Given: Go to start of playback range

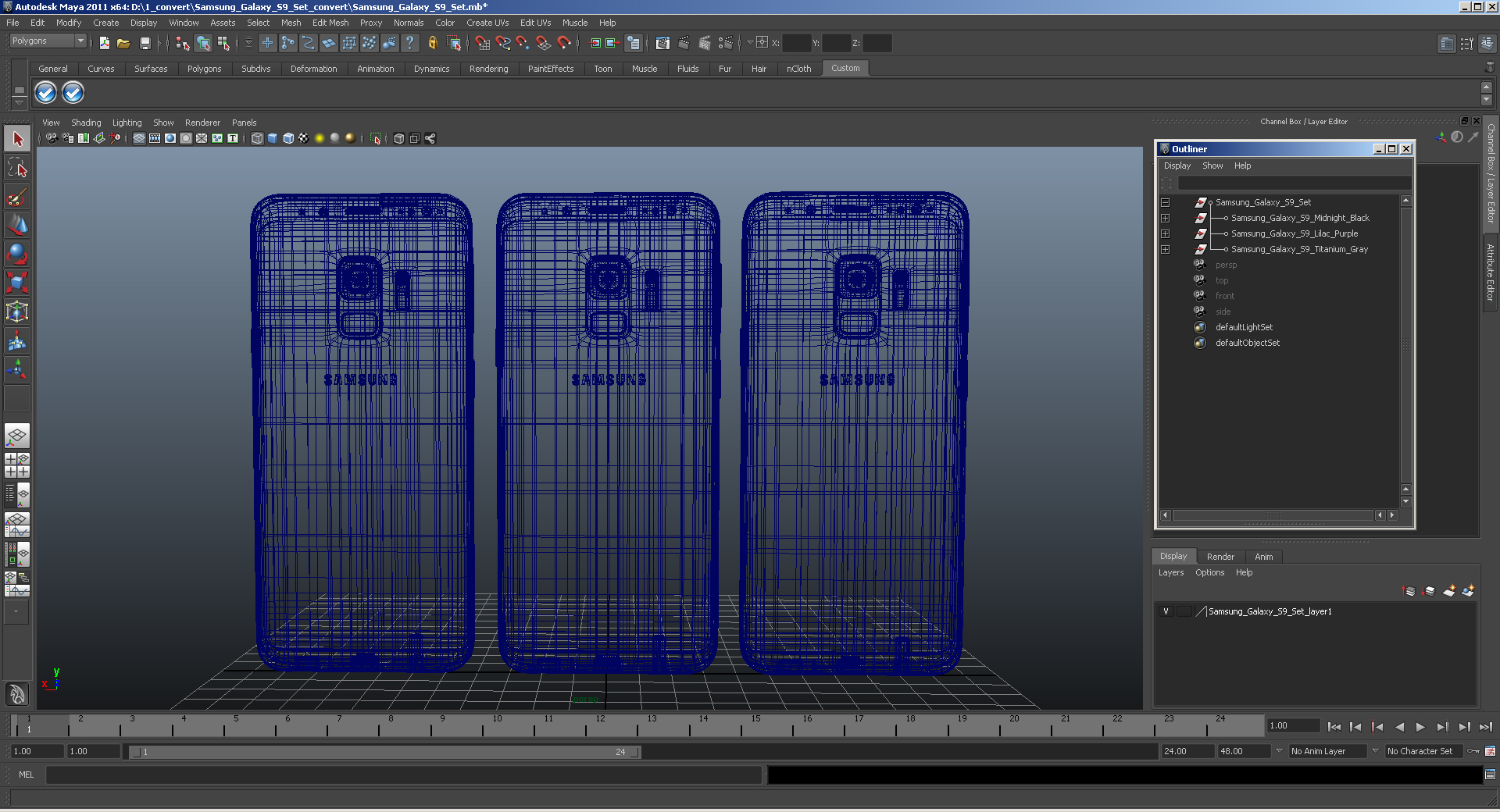Looking at the screenshot, I should [x=1334, y=727].
